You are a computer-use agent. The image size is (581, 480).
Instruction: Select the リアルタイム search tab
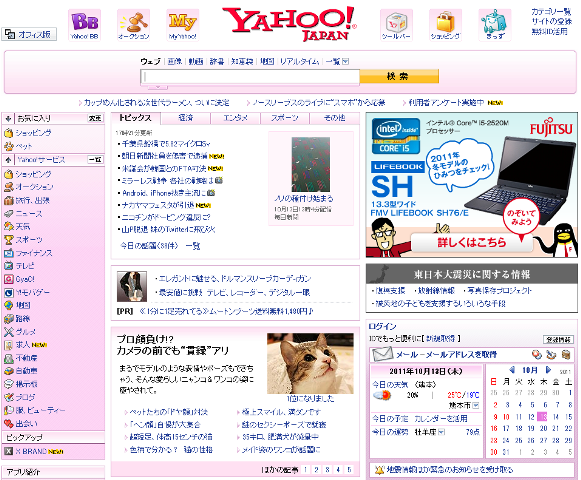coord(299,62)
